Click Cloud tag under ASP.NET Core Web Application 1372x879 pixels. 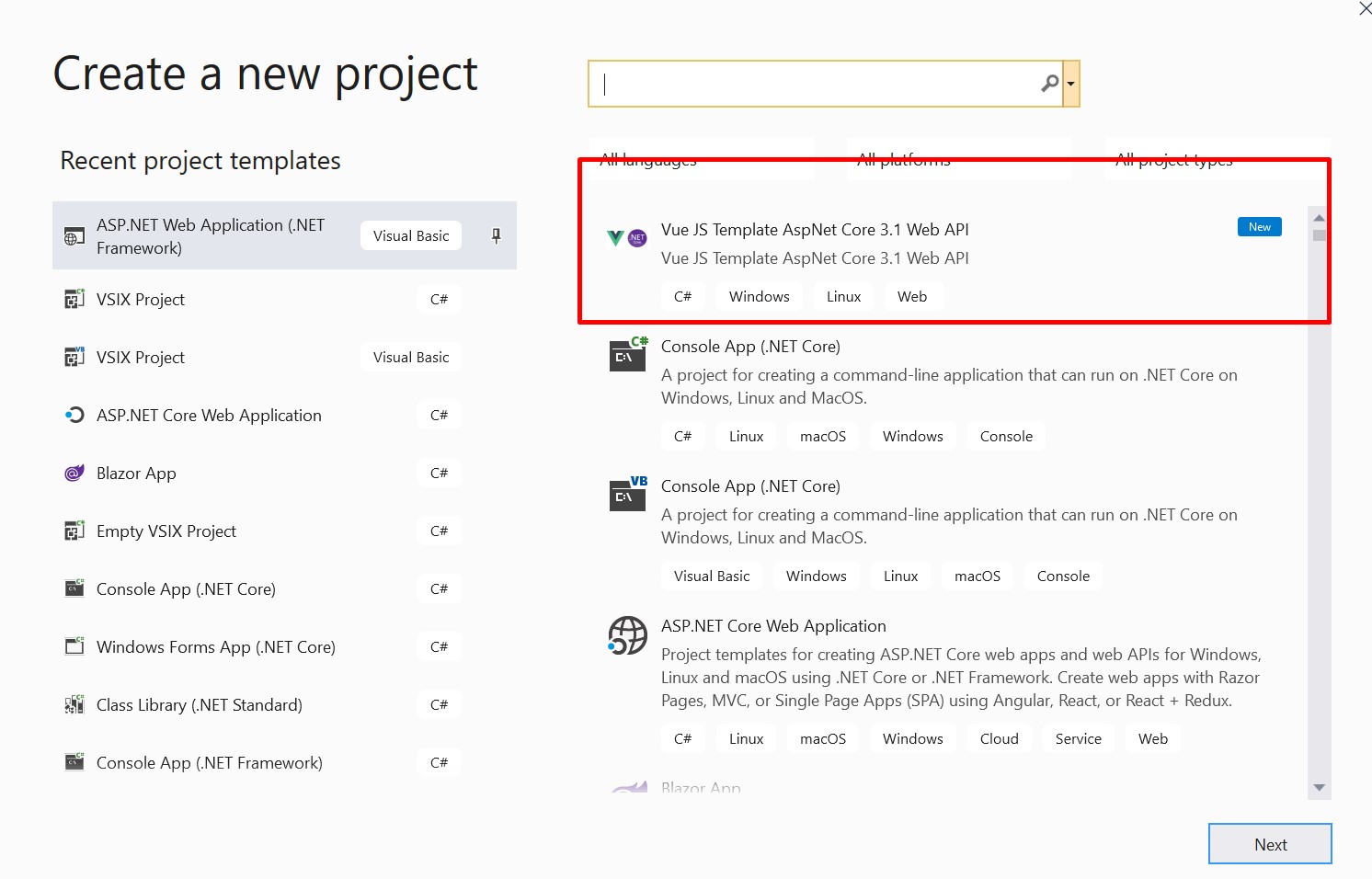tap(999, 738)
